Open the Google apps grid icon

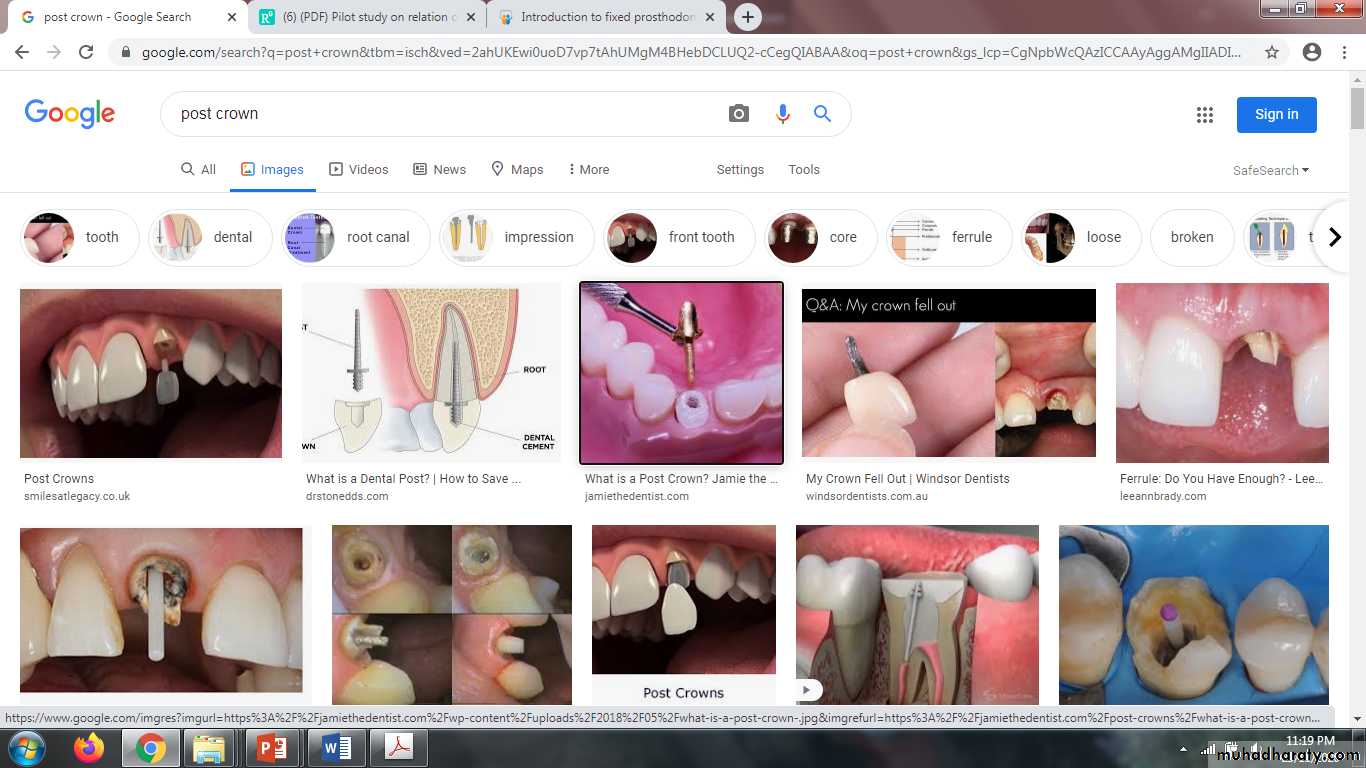(1204, 115)
